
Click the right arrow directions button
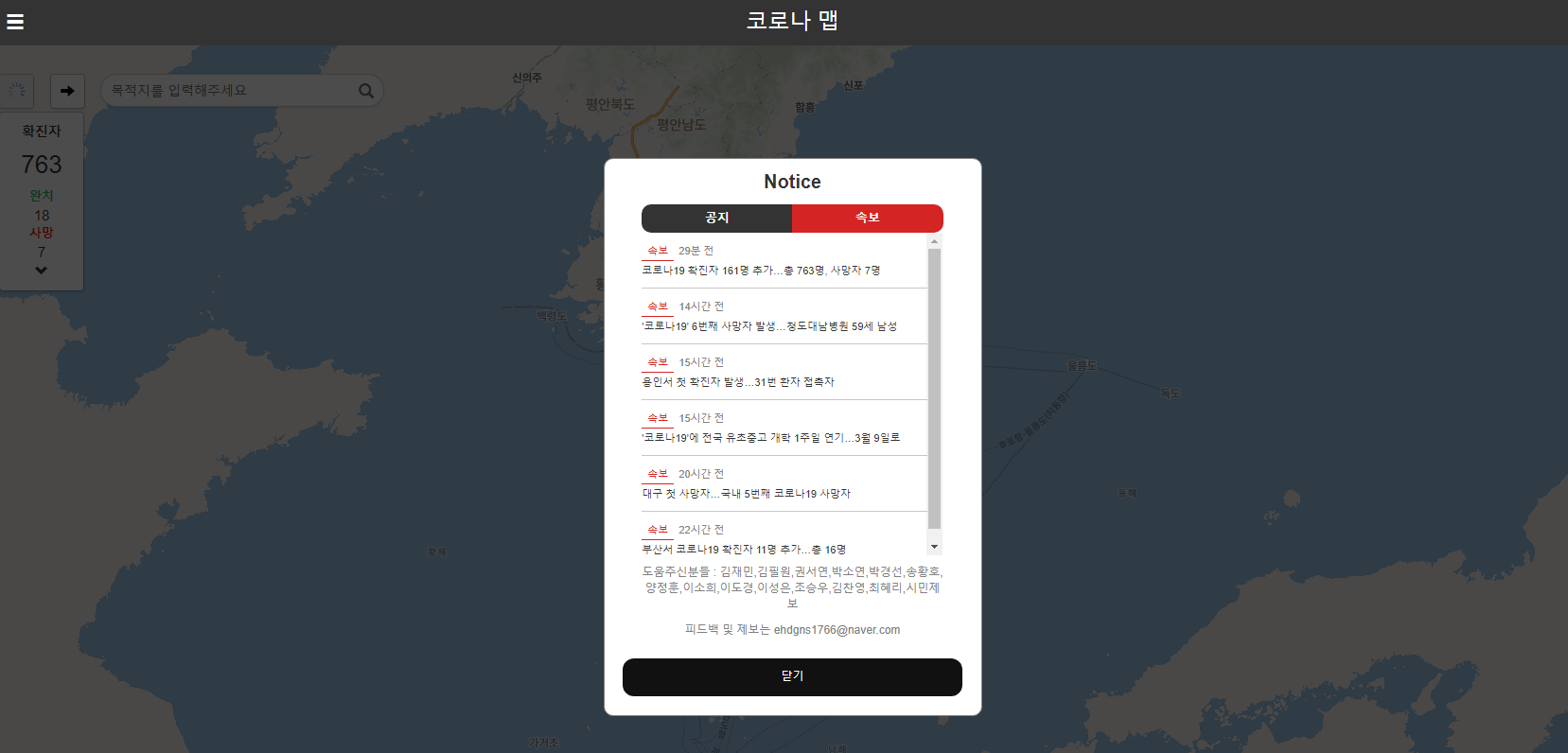(x=67, y=91)
